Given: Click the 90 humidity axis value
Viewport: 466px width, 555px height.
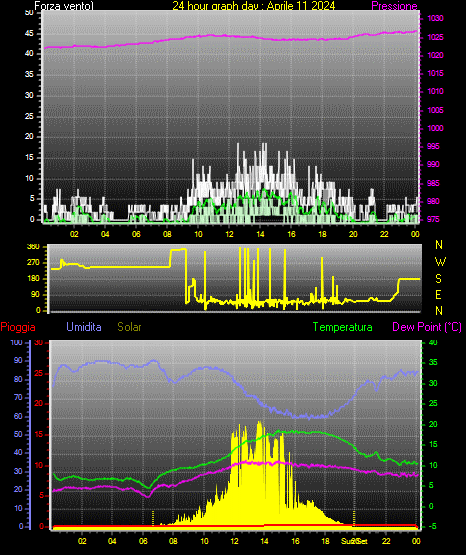Looking at the screenshot, I should pyautogui.click(x=18, y=360).
